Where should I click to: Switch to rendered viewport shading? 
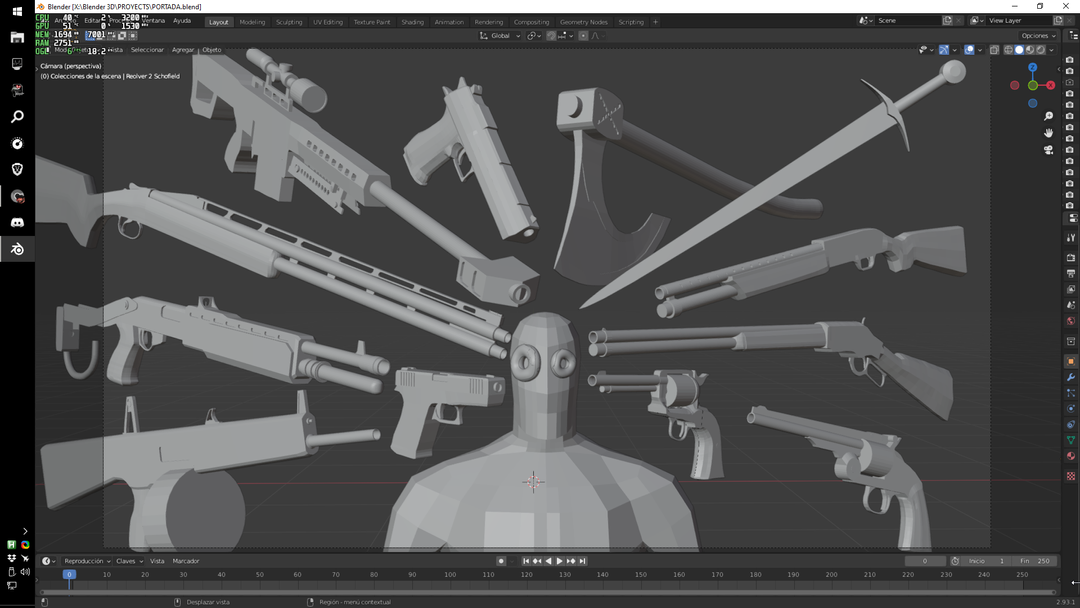coord(1040,48)
